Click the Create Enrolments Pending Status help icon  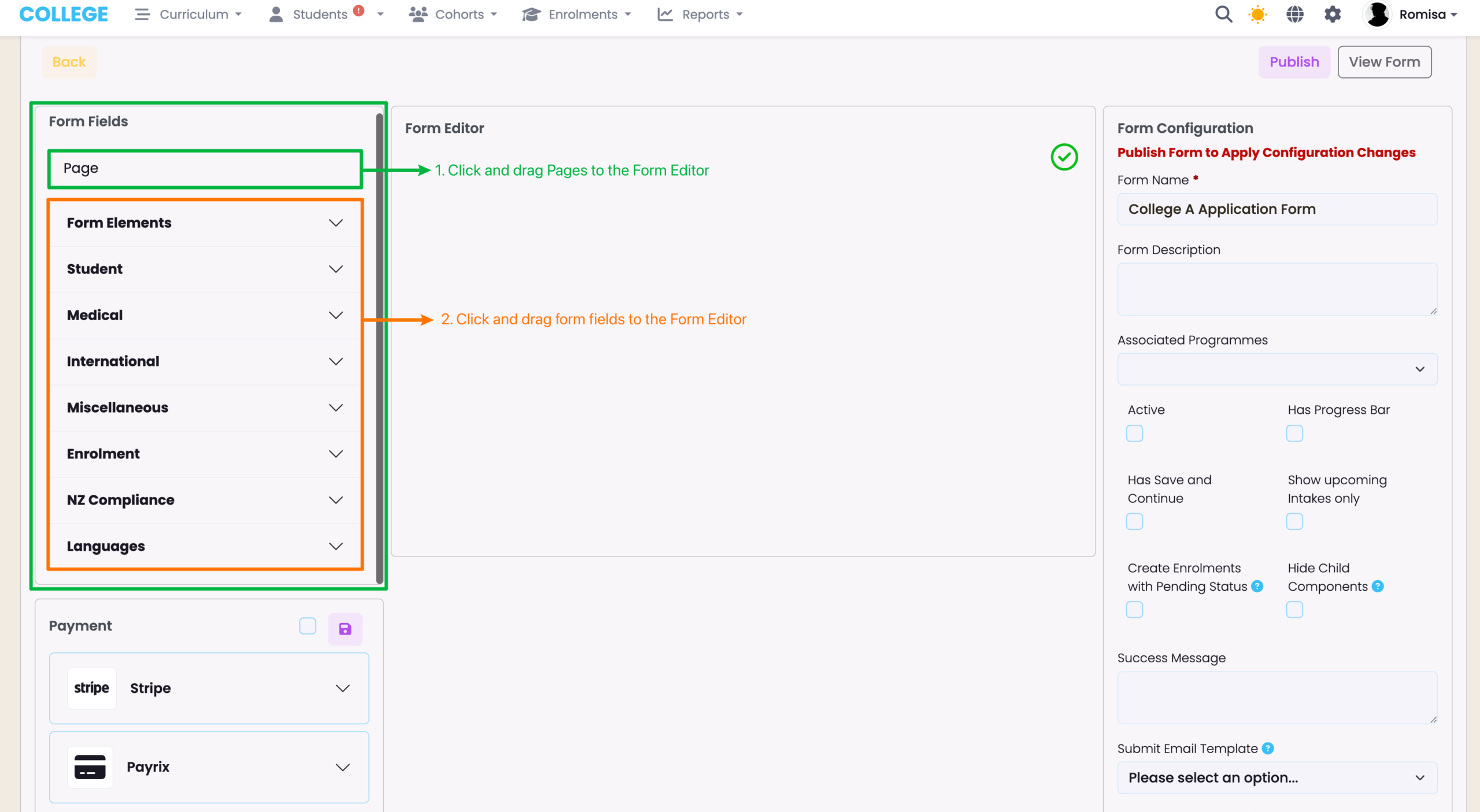[1257, 587]
